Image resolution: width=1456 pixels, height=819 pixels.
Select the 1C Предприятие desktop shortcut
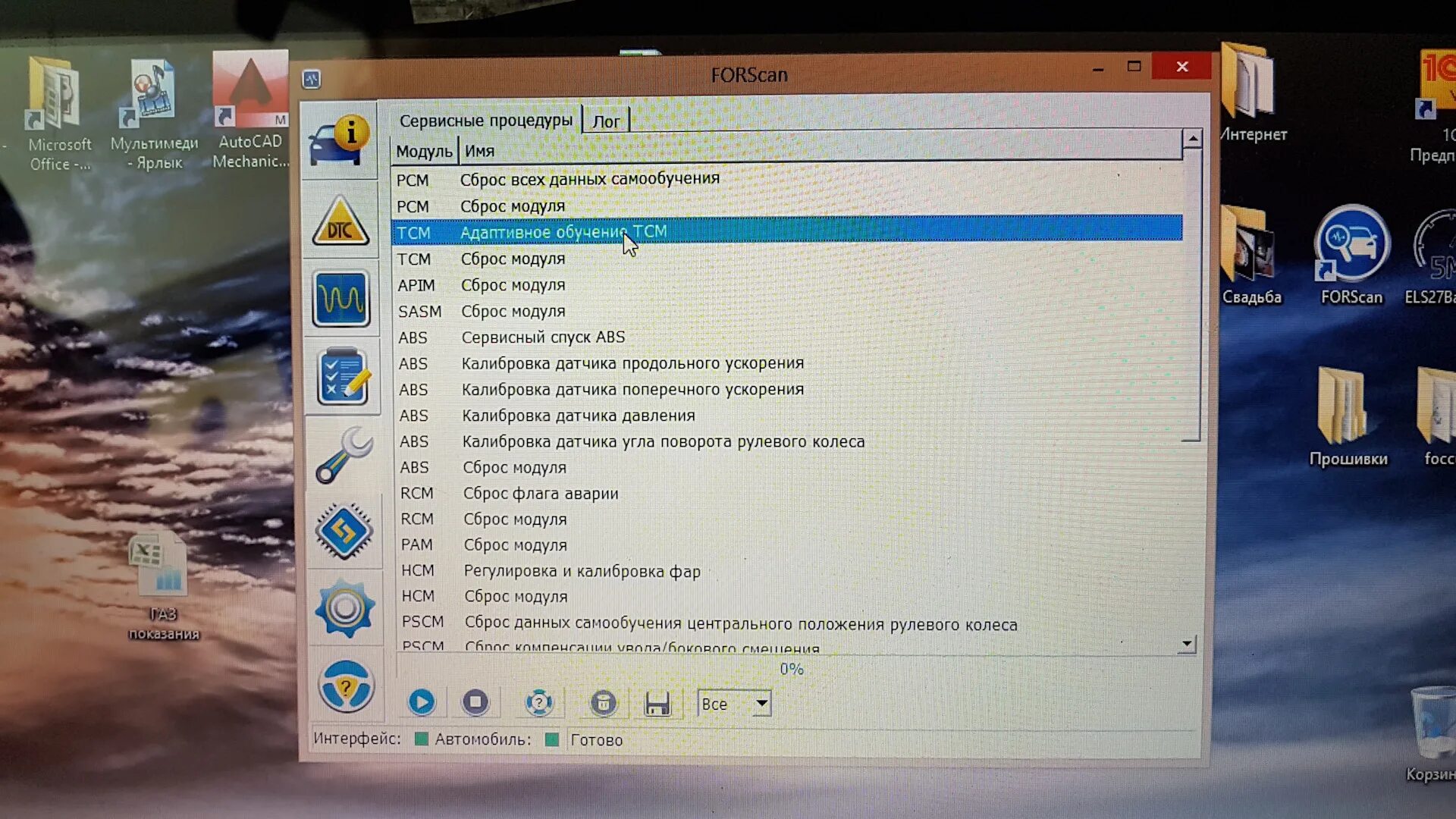click(1435, 105)
